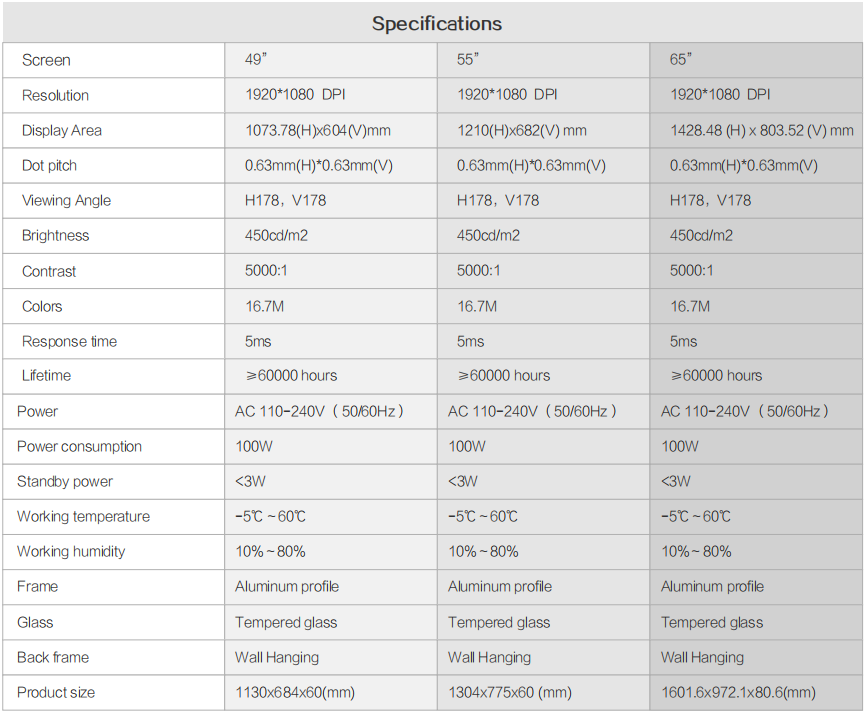Click the Response time row label

[69, 341]
